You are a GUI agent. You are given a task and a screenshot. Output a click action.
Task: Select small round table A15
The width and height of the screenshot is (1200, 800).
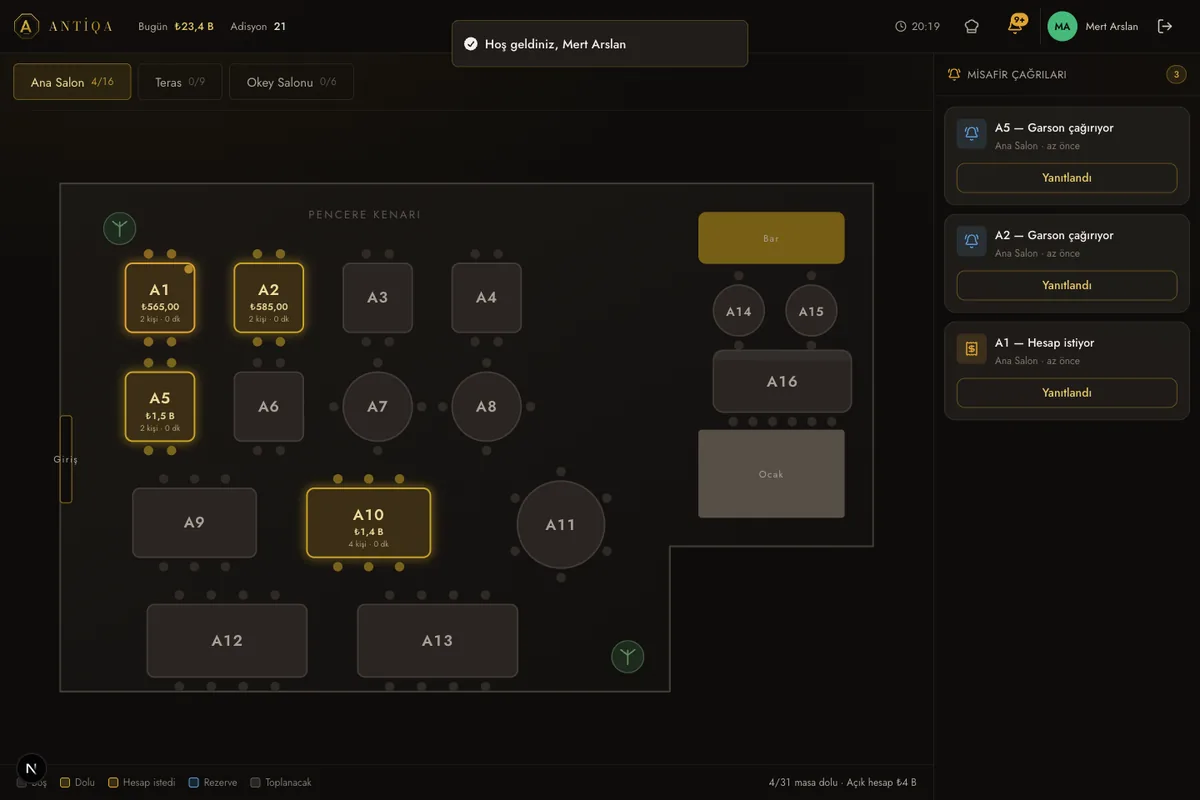[811, 311]
